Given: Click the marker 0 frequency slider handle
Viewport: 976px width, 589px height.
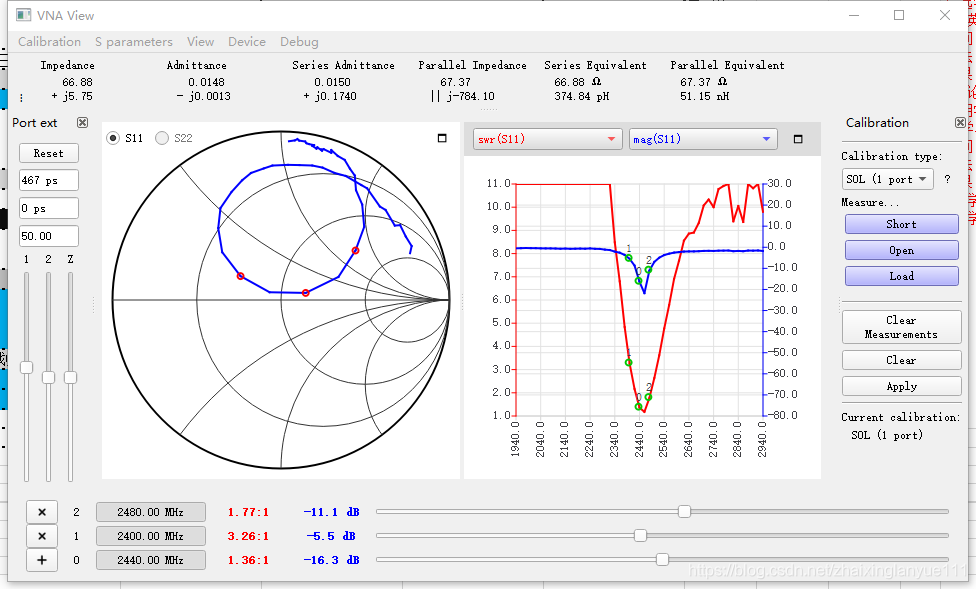Looking at the screenshot, I should click(662, 560).
